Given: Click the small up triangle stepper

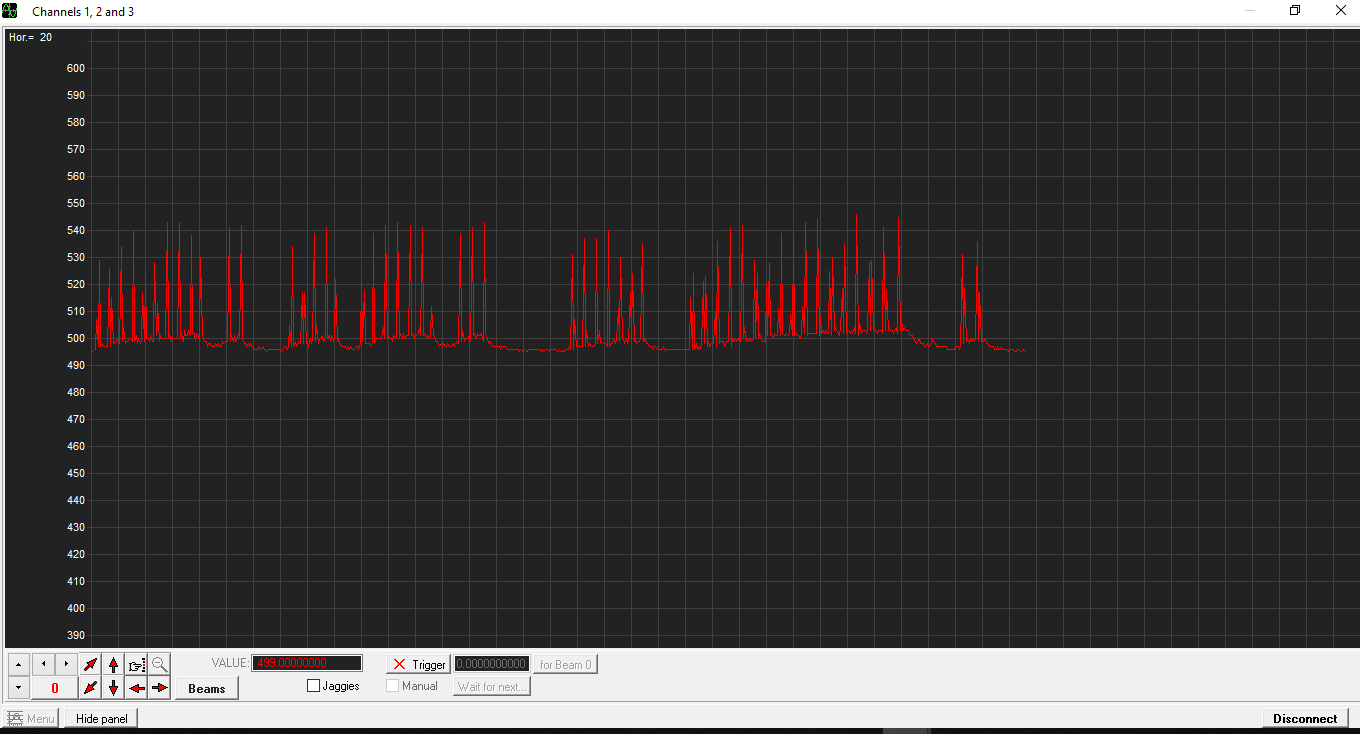Looking at the screenshot, I should coord(19,664).
